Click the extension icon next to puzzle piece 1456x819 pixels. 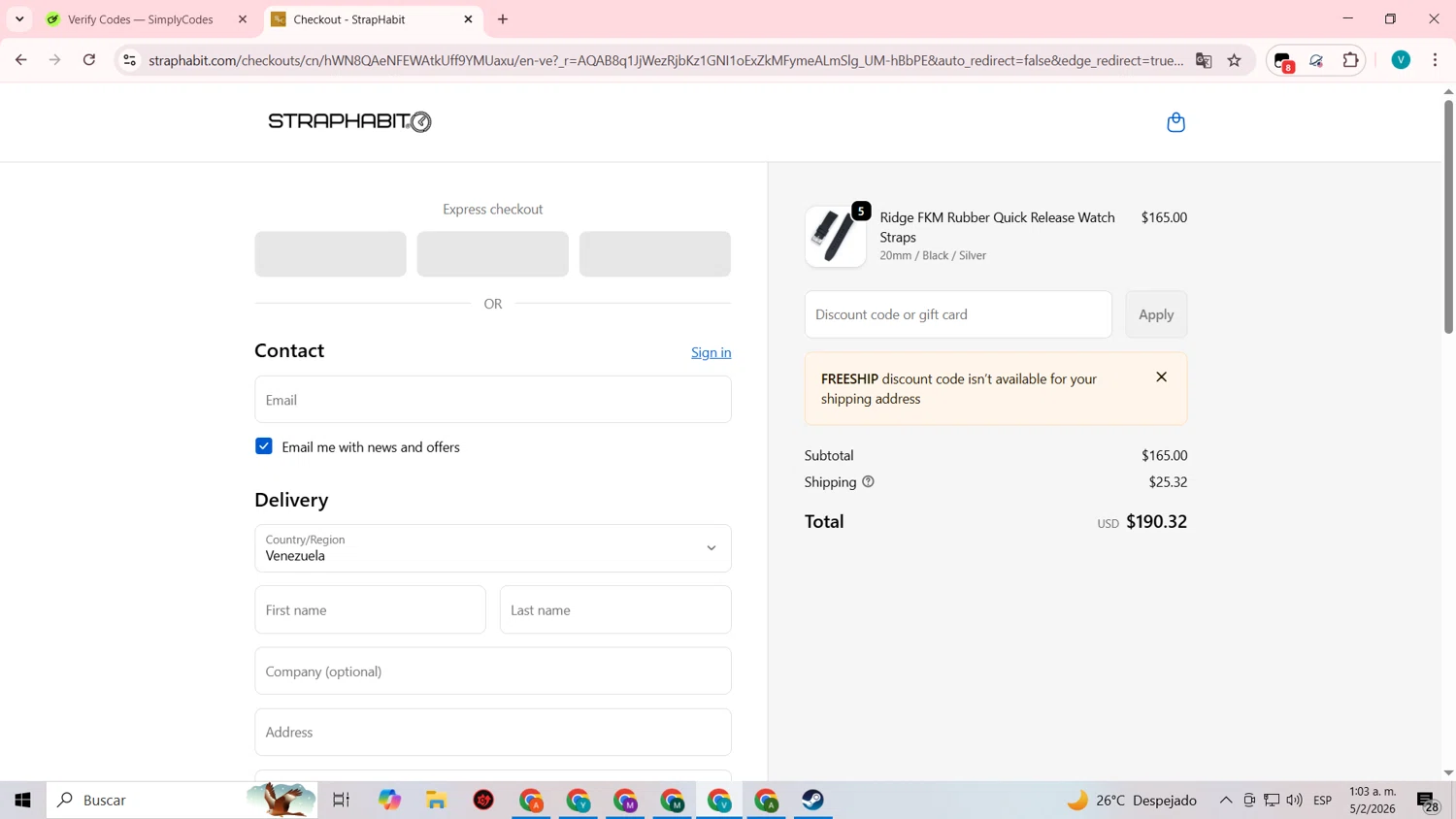pyautogui.click(x=1316, y=60)
